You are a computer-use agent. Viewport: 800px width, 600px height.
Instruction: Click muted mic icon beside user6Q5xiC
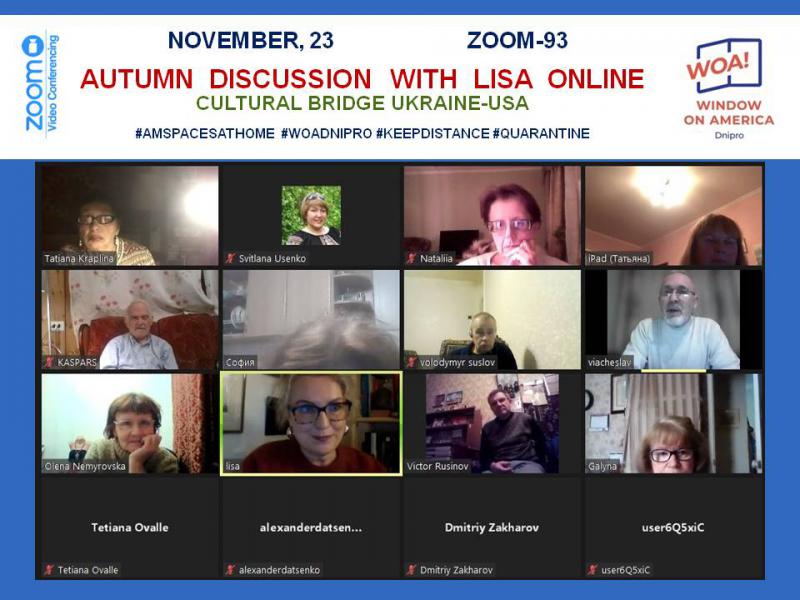click(x=593, y=570)
